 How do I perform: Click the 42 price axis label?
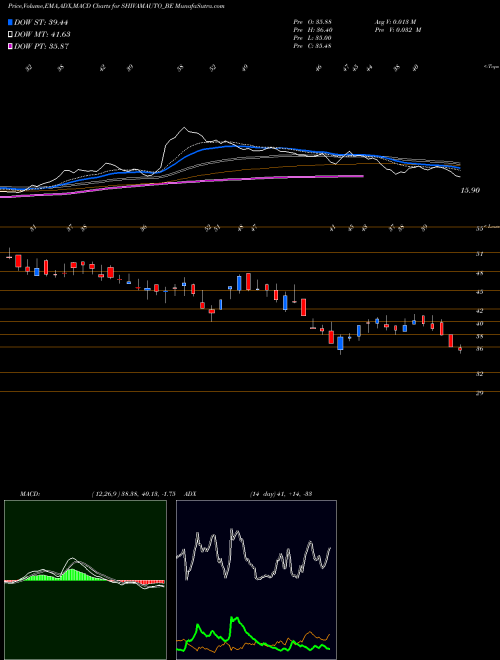479,311
